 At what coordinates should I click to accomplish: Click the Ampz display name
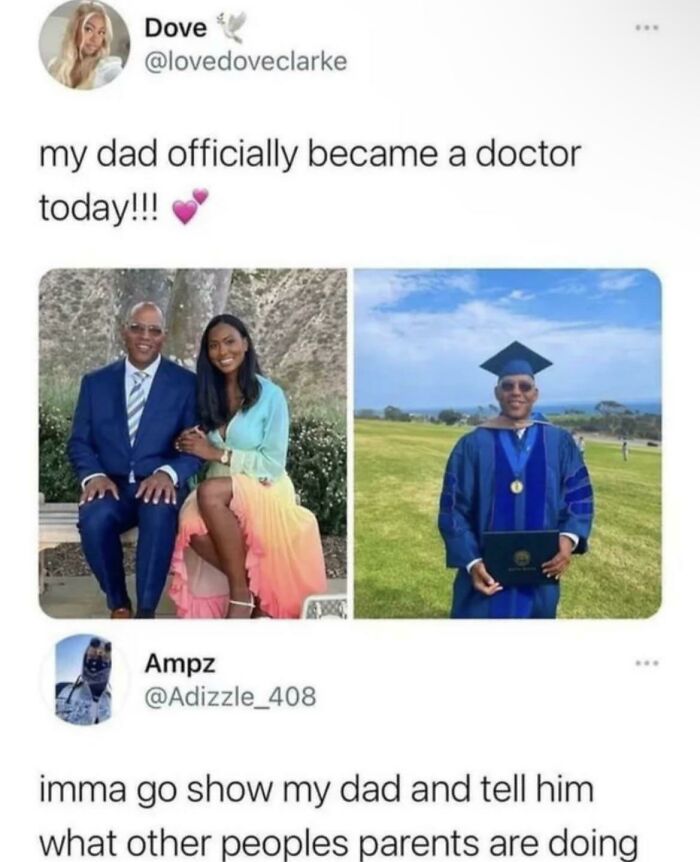(x=179, y=665)
